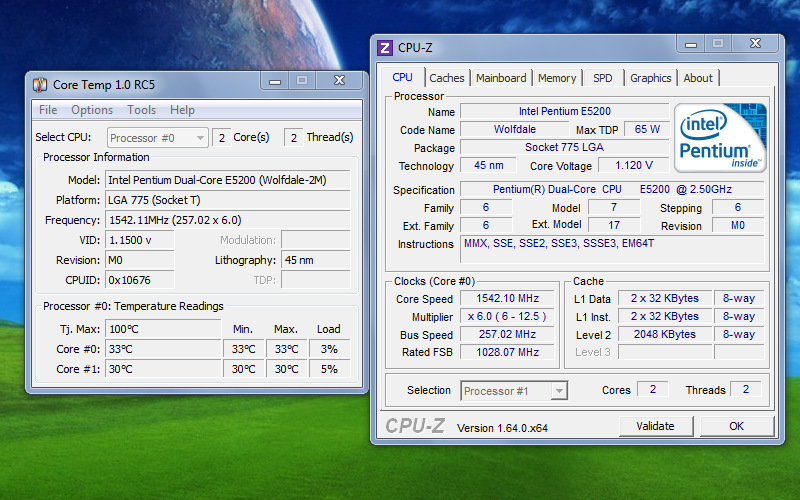The image size is (800, 500).
Task: Click the Tj. Max value 100°C
Action: 163,329
